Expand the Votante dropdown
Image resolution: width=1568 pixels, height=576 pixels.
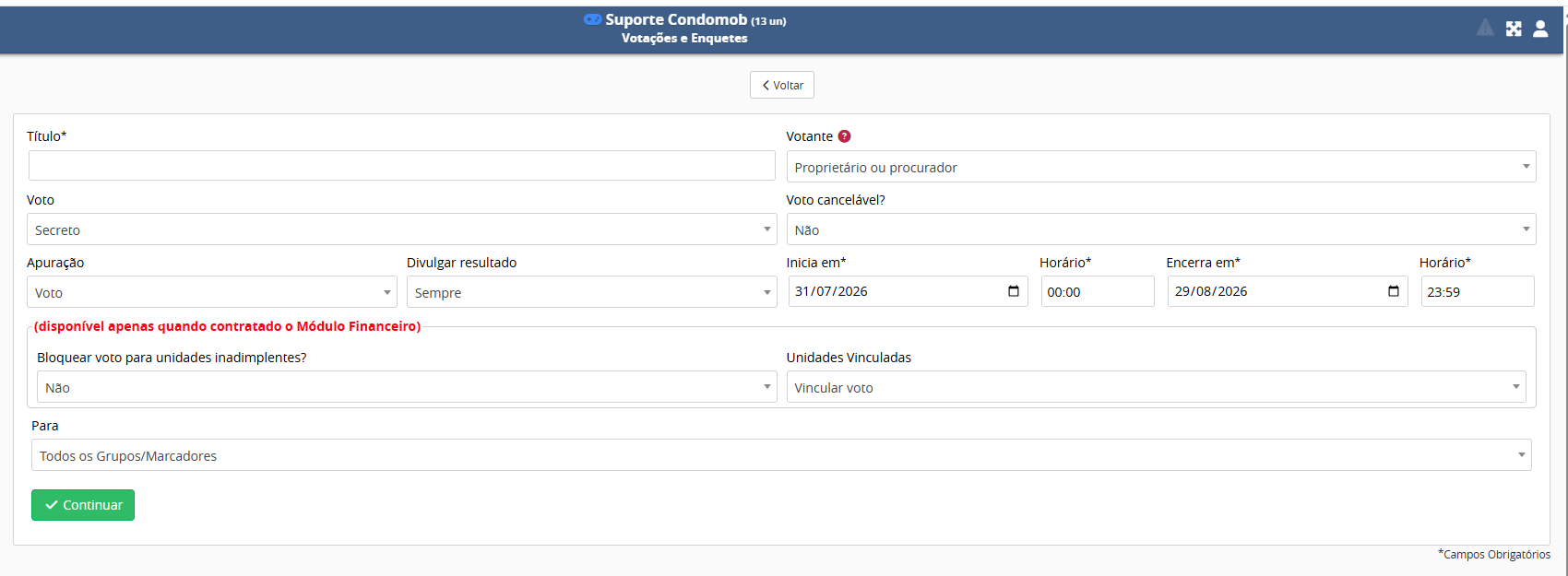[1161, 167]
